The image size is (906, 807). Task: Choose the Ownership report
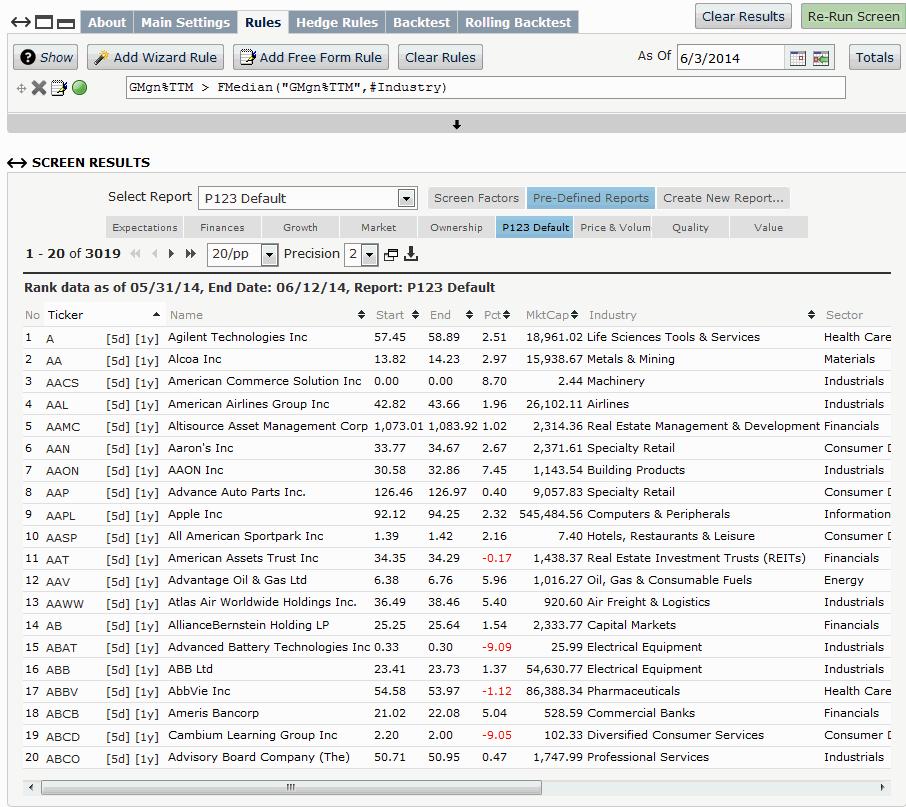point(456,228)
